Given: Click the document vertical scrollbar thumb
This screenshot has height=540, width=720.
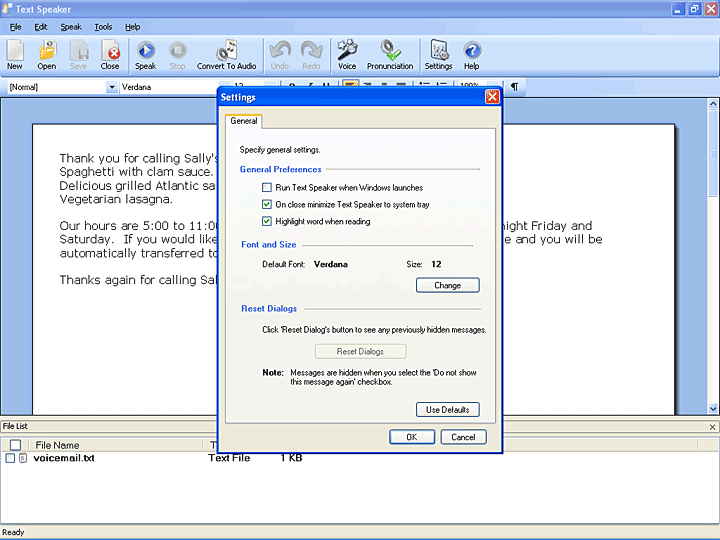Looking at the screenshot, I should pyautogui.click(x=713, y=152).
